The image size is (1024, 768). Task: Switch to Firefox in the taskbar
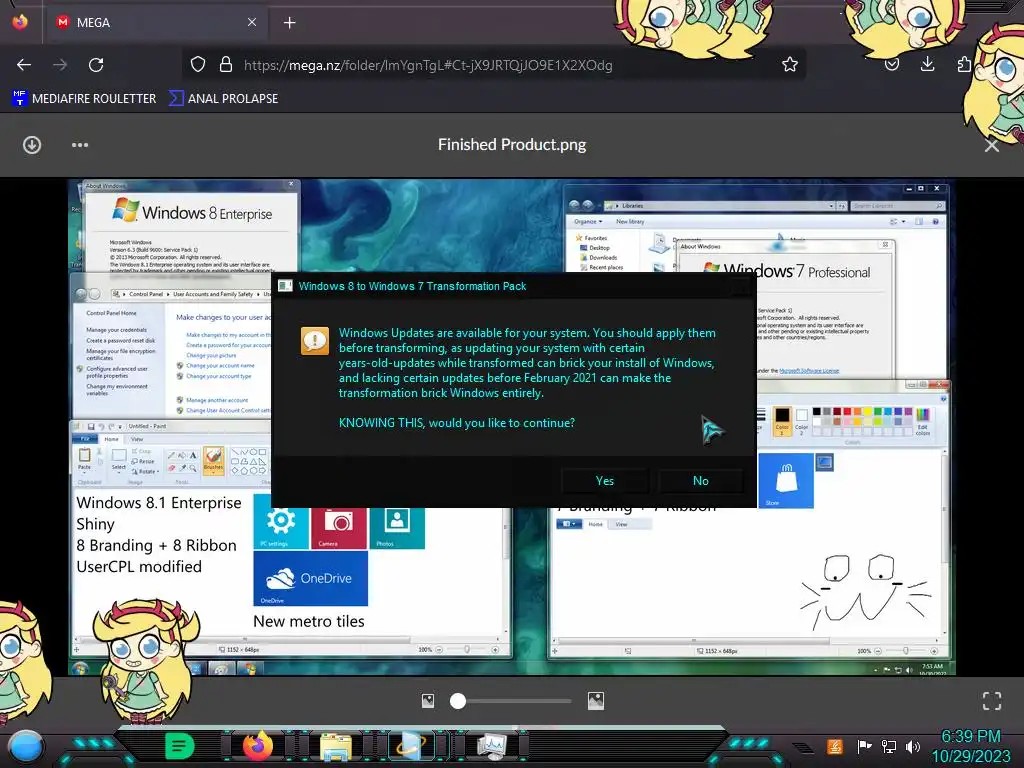tap(258, 745)
